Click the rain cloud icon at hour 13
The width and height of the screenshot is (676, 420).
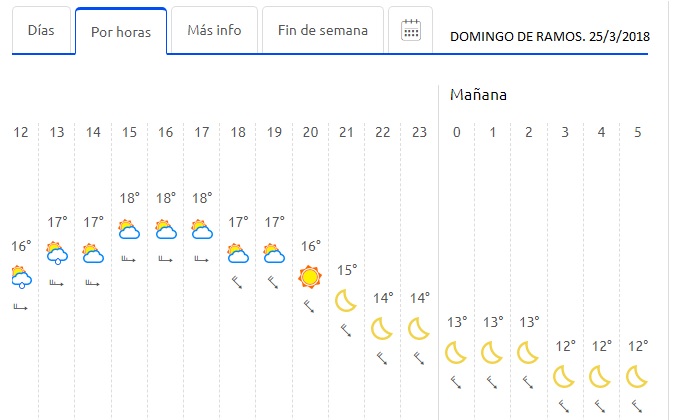57,253
